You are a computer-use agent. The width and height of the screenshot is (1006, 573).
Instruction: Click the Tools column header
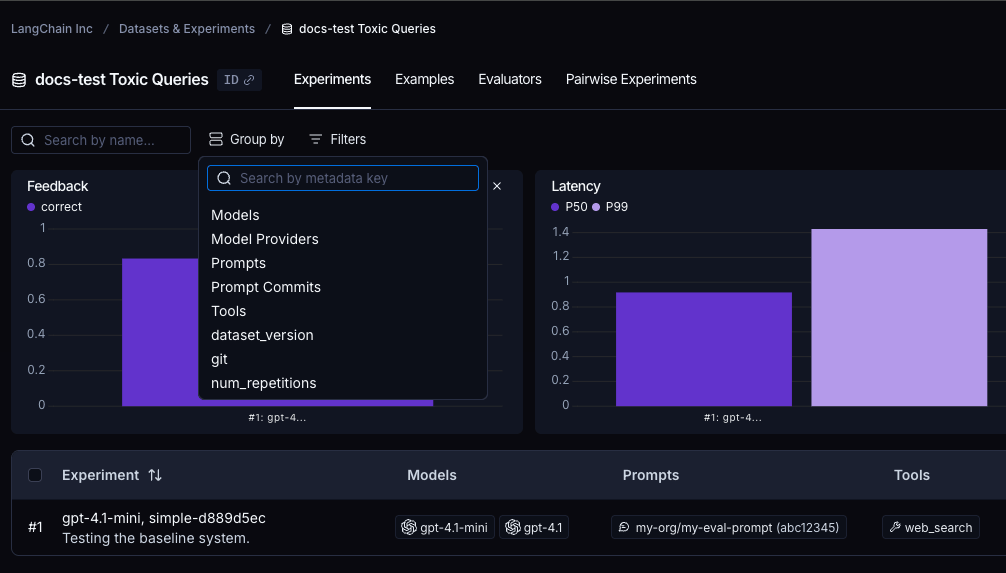point(912,475)
